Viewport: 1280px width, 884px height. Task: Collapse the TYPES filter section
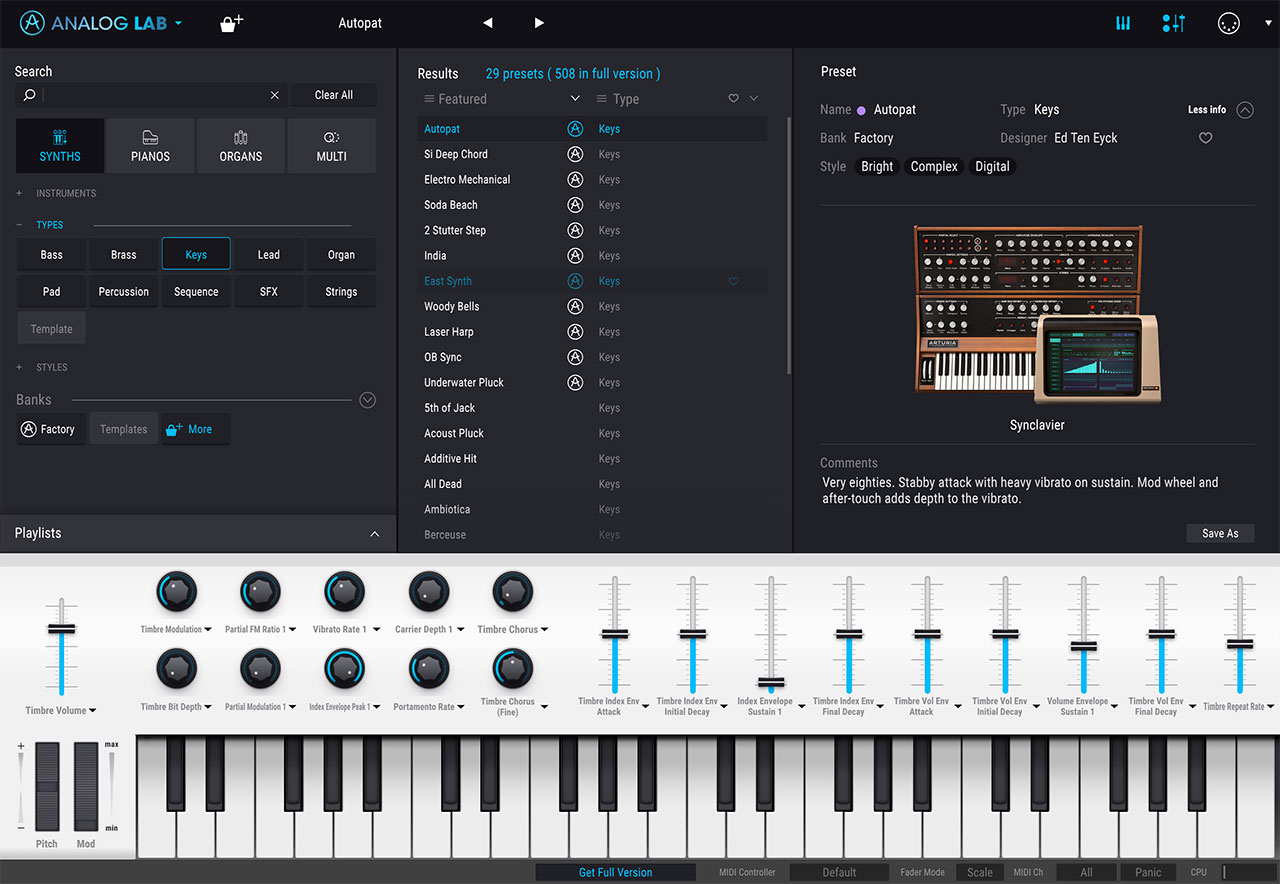point(19,225)
